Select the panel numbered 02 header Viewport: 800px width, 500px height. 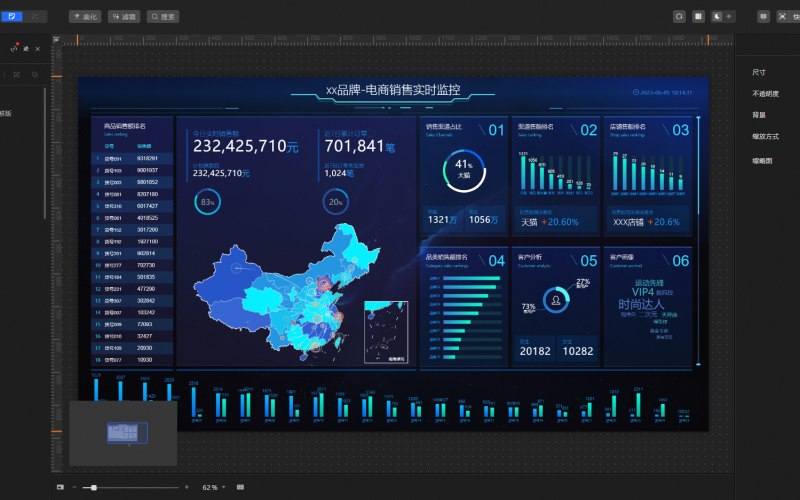tap(557, 130)
